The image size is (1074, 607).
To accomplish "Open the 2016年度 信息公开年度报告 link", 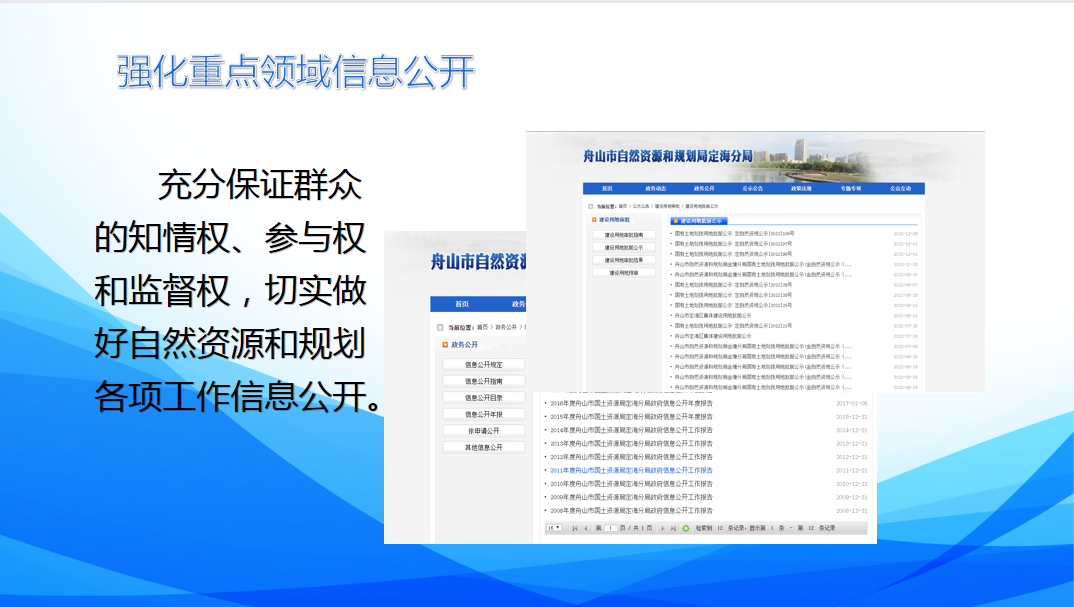I will click(x=631, y=403).
